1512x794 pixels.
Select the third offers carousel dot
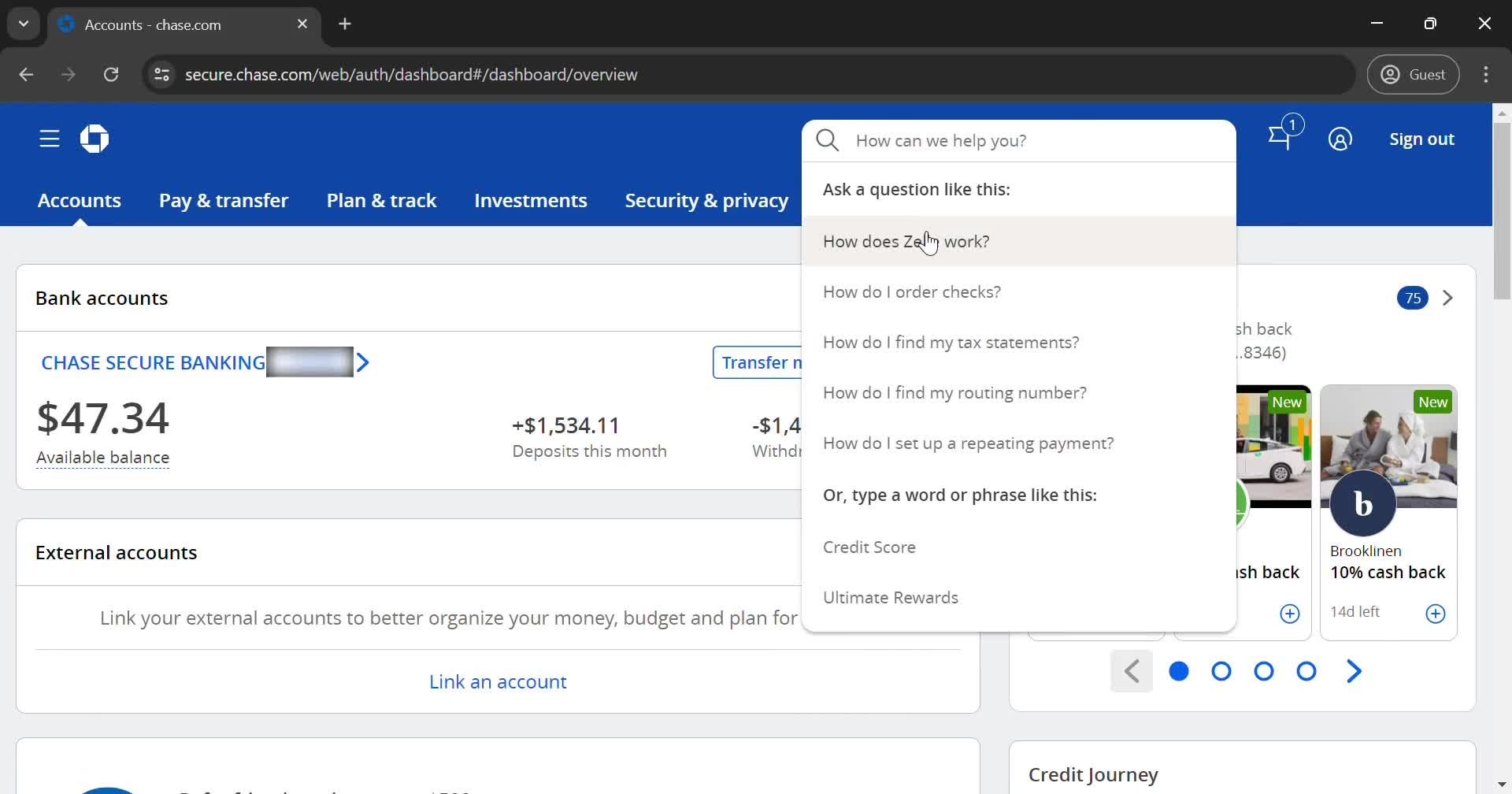point(1264,671)
